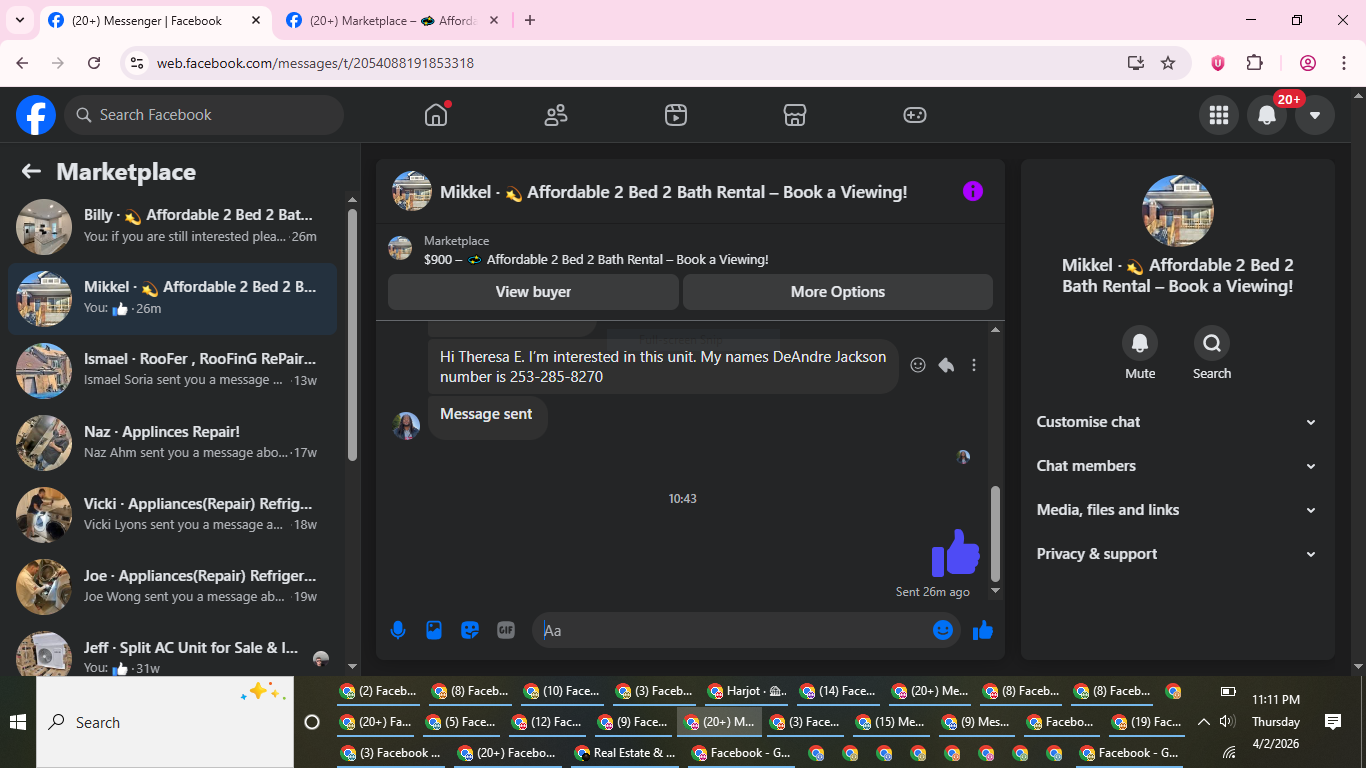This screenshot has height=768, width=1366.
Task: Open the tab search dropdown arrow
Action: pyautogui.click(x=19, y=20)
